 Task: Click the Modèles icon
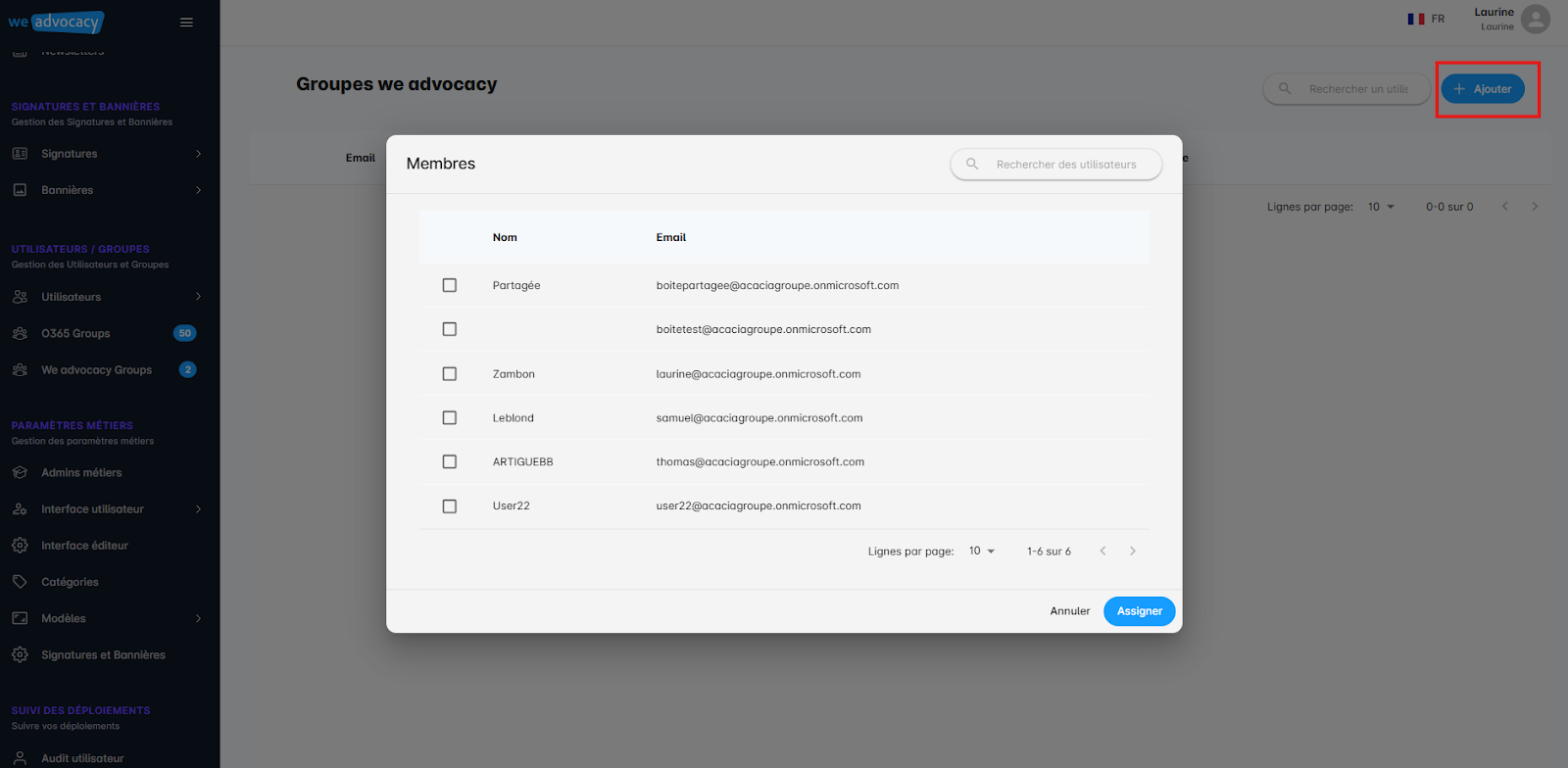20,618
